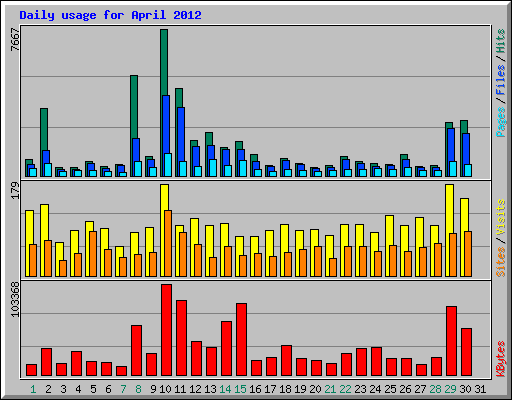Select the orange sites bar for day 10
This screenshot has height=400, width=512.
click(168, 243)
